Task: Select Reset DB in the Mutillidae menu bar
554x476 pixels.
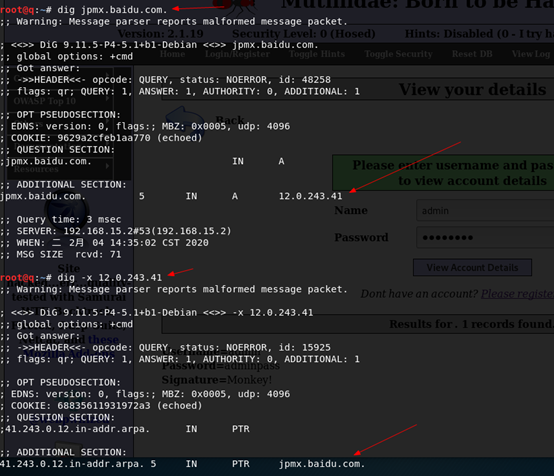Action: click(x=472, y=54)
